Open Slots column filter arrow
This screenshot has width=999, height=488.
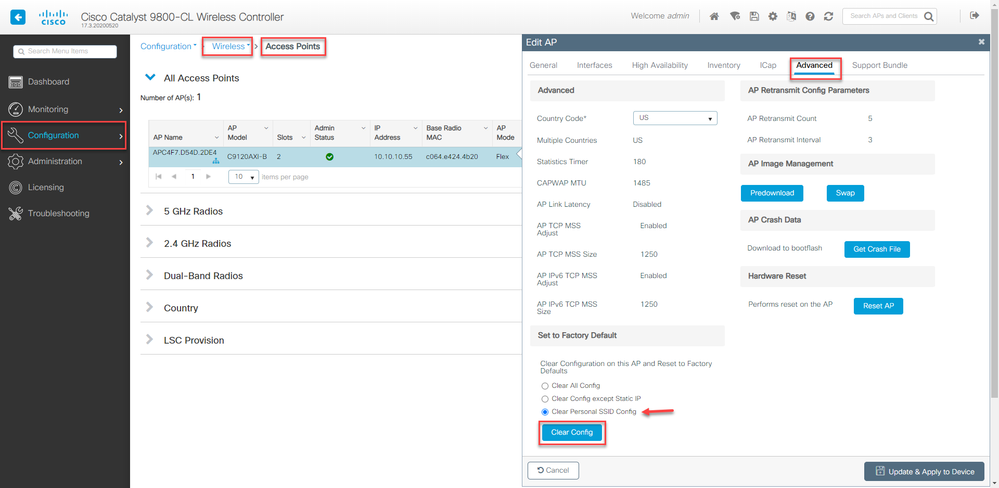[303, 138]
